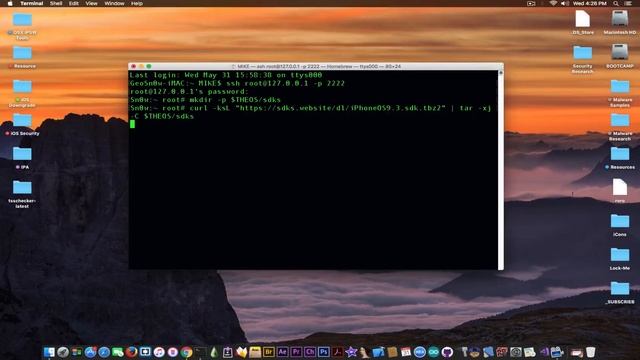Select the Macintosh HD drive icon
Screen dimensions: 640x360
click(620, 22)
